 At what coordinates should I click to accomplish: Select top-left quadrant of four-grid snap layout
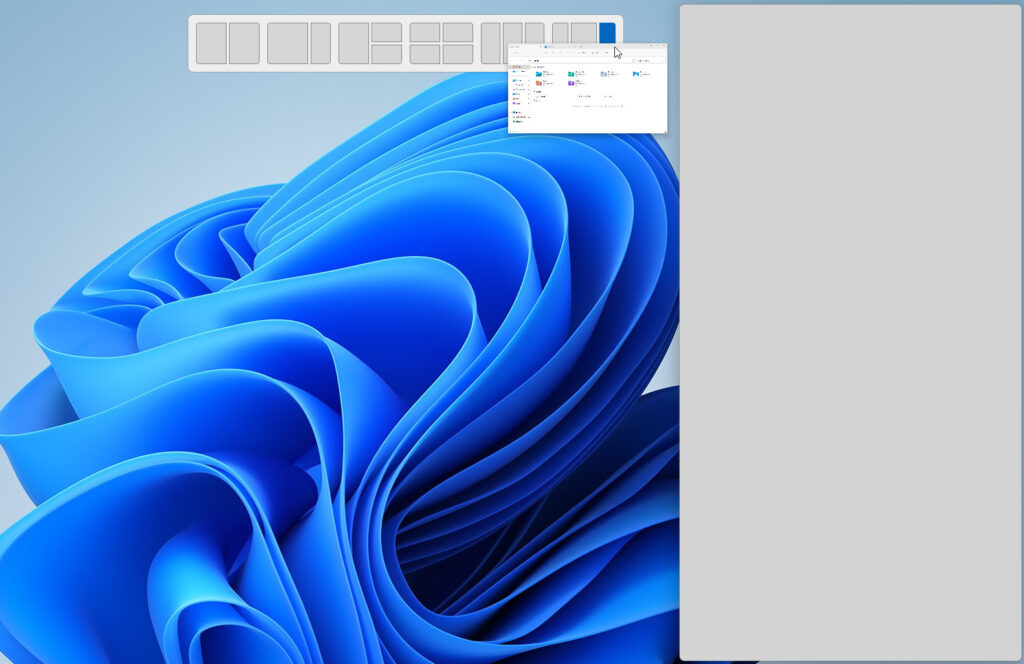point(425,32)
